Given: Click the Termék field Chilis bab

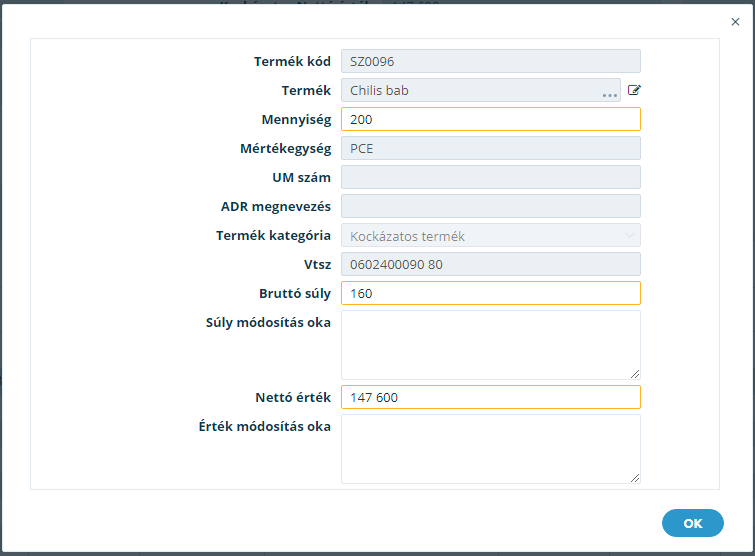Looking at the screenshot, I should (x=481, y=90).
